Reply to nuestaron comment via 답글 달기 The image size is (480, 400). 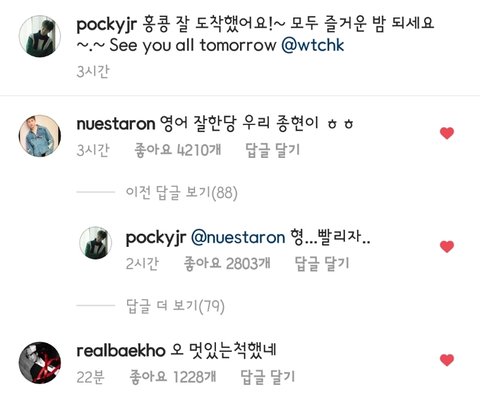pos(273,150)
